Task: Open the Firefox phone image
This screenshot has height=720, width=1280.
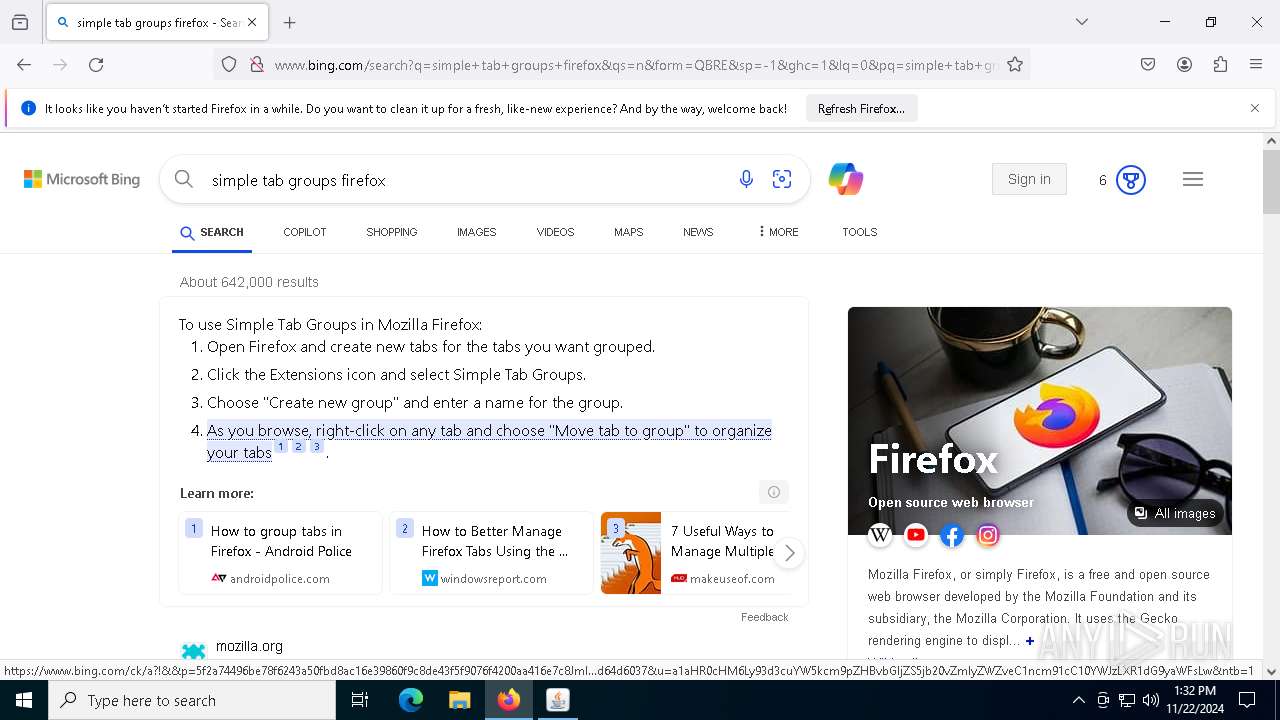Action: click(x=1040, y=420)
